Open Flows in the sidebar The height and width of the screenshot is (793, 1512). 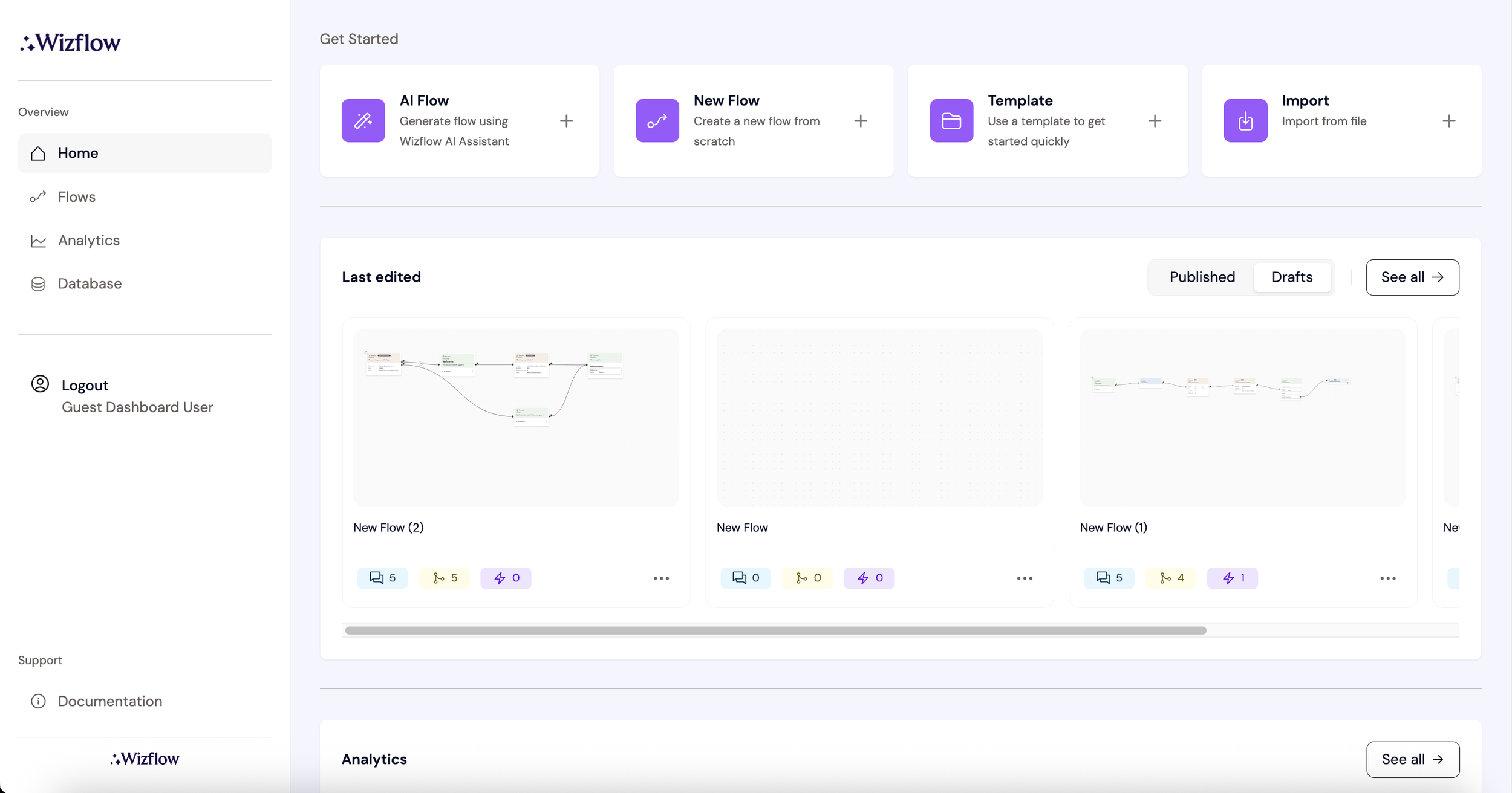click(77, 197)
